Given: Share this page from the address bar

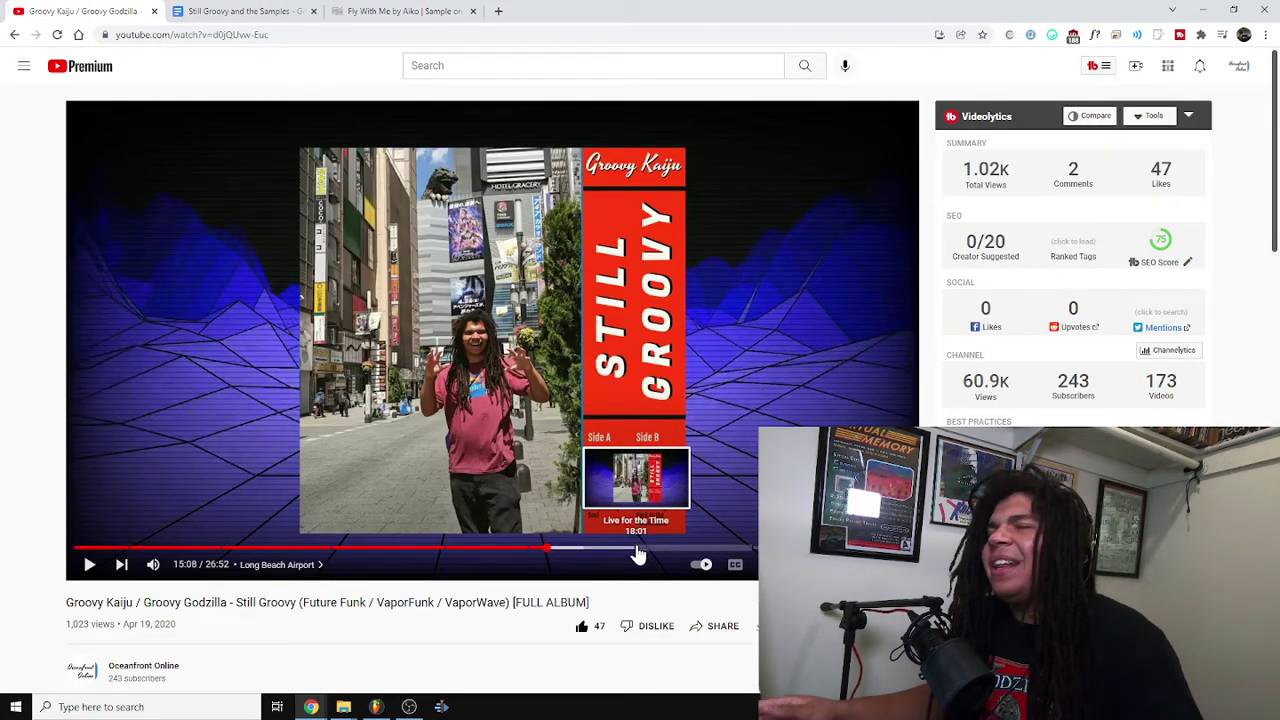Looking at the screenshot, I should point(960,35).
